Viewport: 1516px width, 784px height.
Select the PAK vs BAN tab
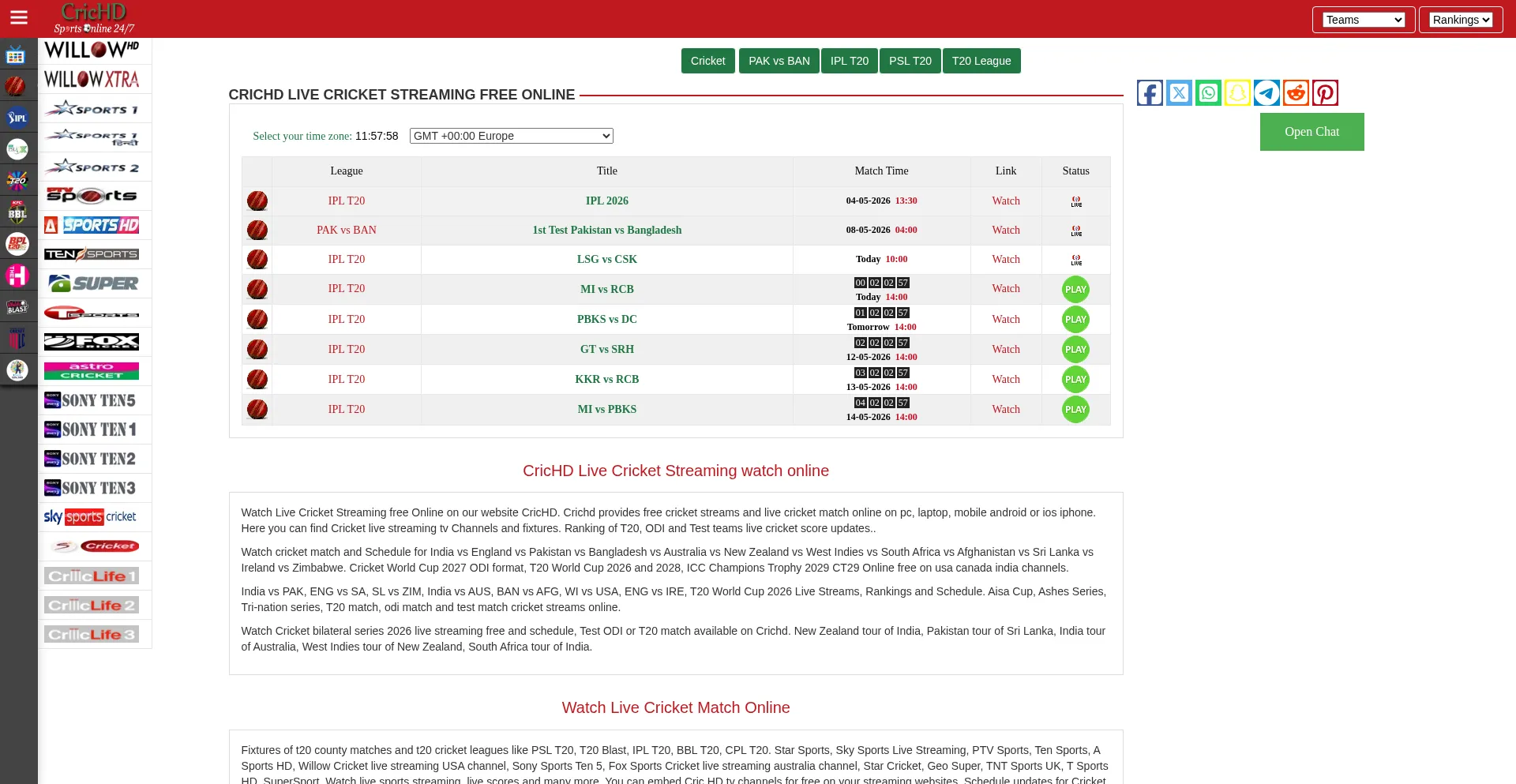point(779,61)
